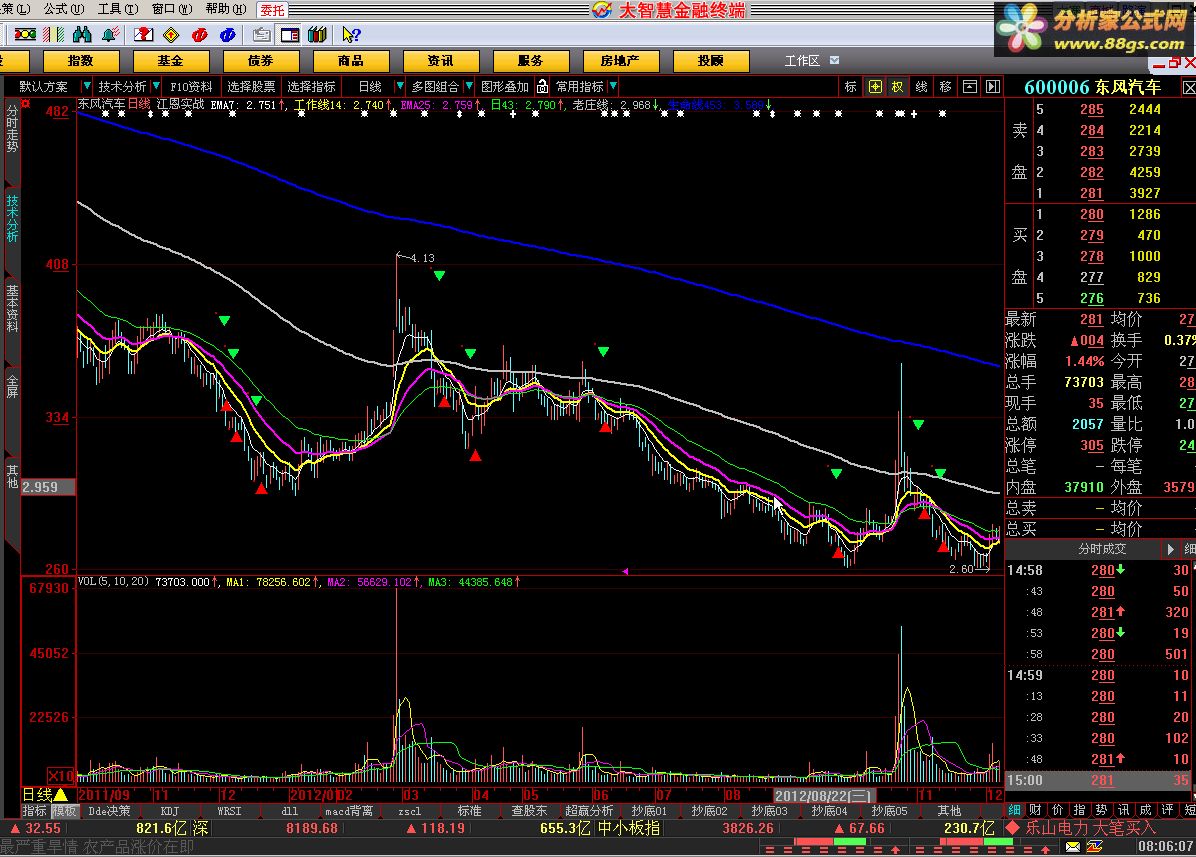Screen dimensions: 1196x857
Task: Click the blue circular toolbar icon
Action: coord(227,34)
